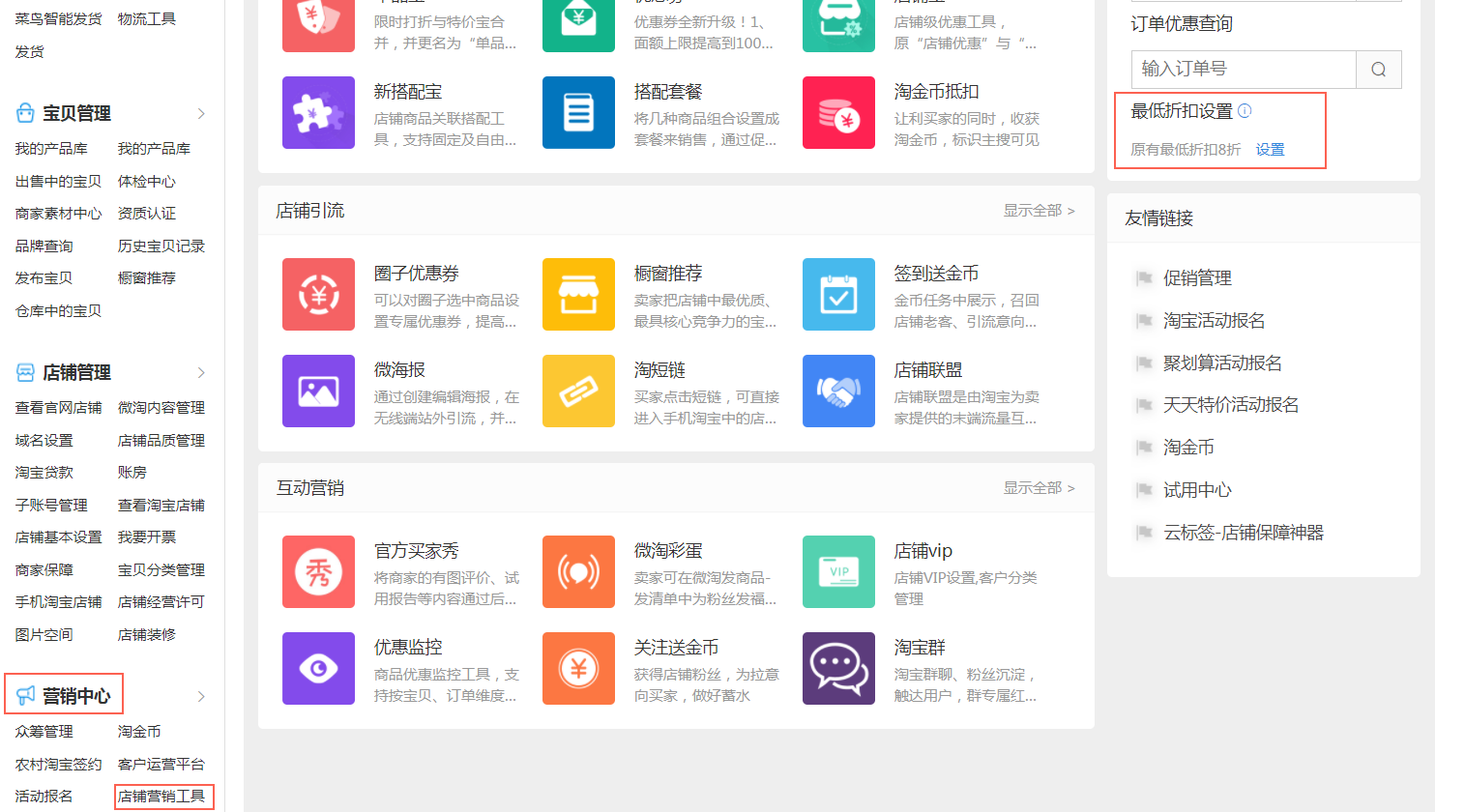Screen dimensions: 1465x812
Task: Open the 新搭配宝 purple puzzle icon
Action: tap(318, 113)
